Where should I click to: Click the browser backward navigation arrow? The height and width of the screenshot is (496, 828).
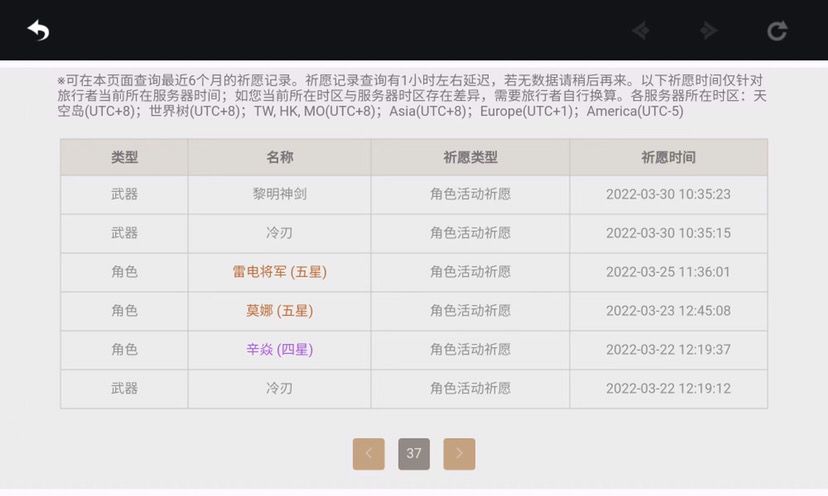point(641,31)
